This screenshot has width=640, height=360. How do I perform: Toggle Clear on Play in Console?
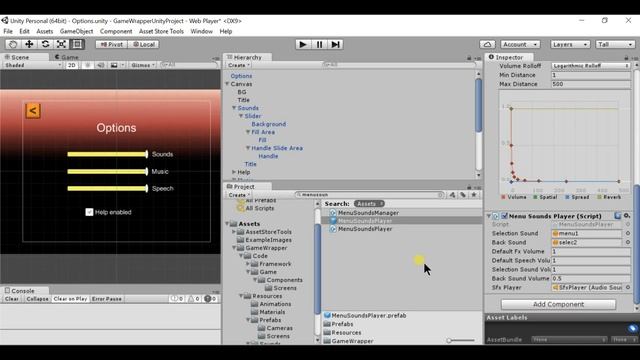[70, 299]
